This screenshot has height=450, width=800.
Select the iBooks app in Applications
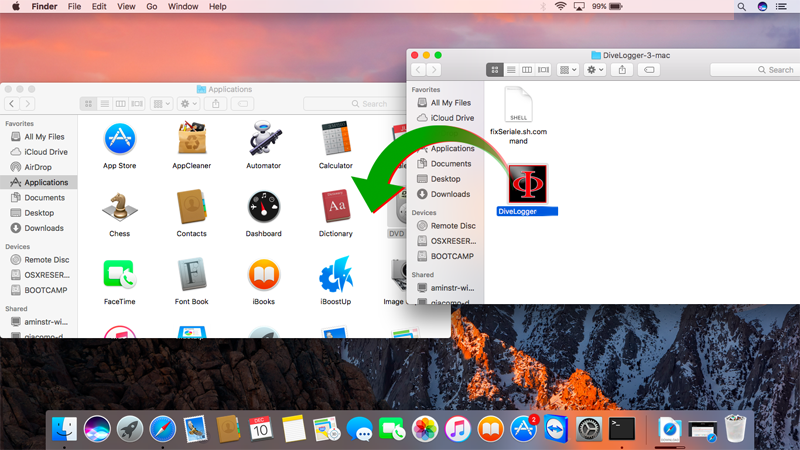pos(263,274)
